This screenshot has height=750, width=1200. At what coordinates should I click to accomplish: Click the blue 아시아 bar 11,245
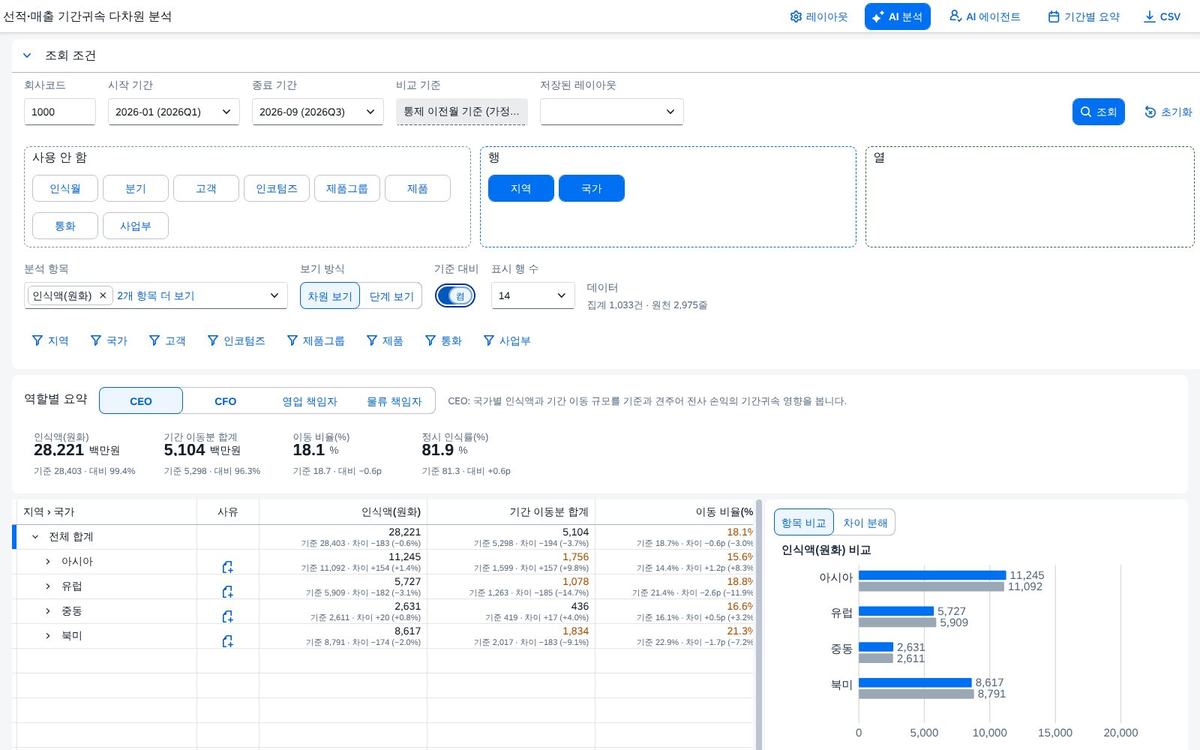pos(932,575)
